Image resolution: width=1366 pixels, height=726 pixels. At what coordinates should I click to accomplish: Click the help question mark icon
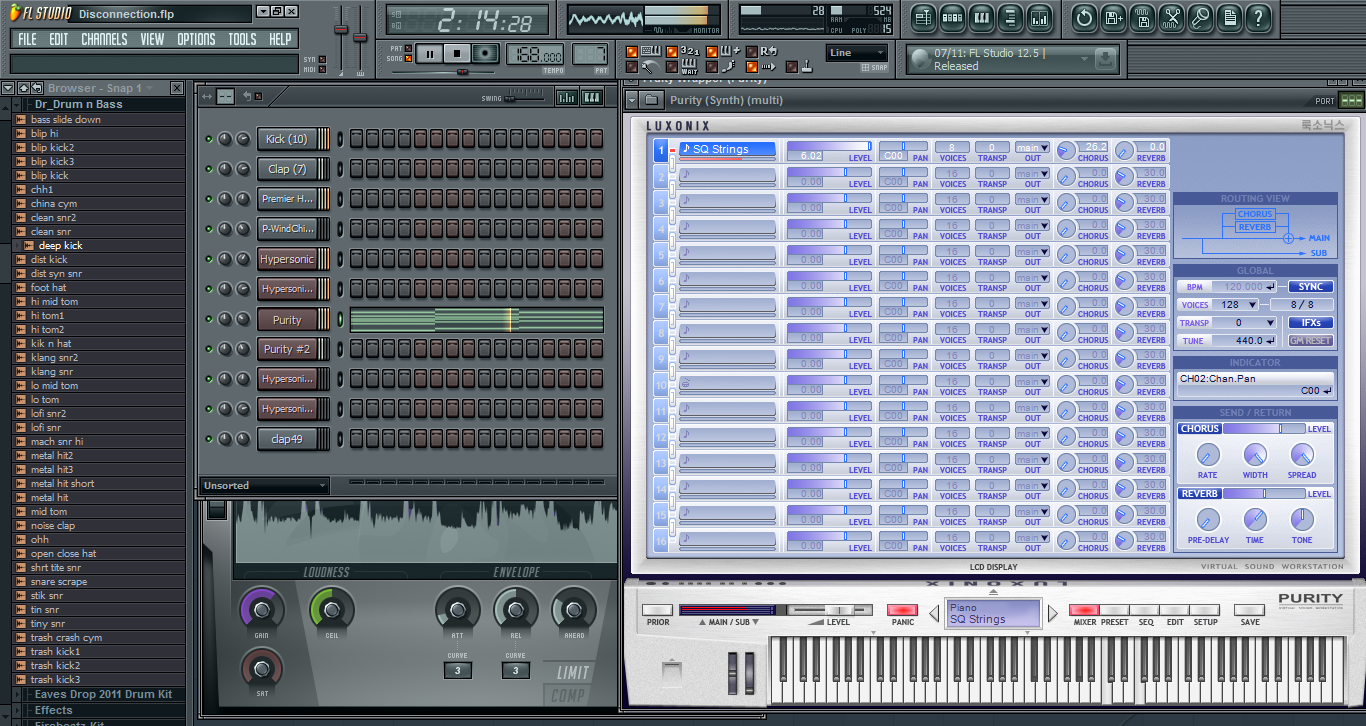[1258, 18]
